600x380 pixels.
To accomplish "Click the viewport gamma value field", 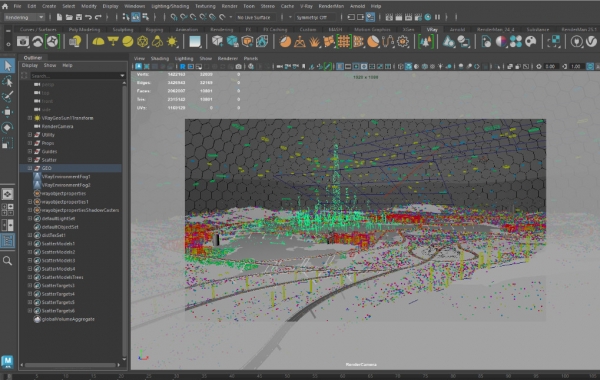I will (576, 67).
